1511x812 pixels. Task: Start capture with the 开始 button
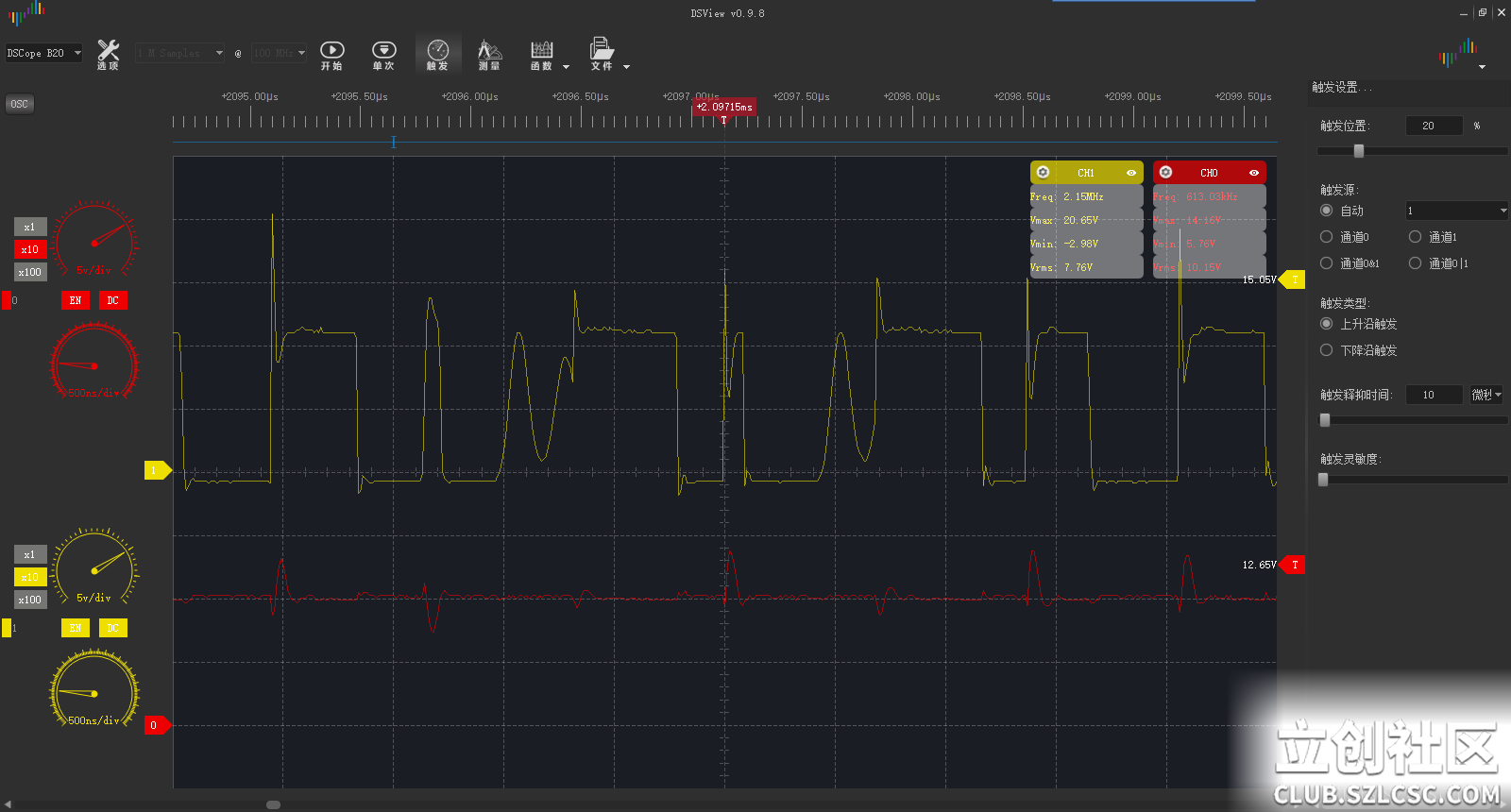pyautogui.click(x=331, y=55)
